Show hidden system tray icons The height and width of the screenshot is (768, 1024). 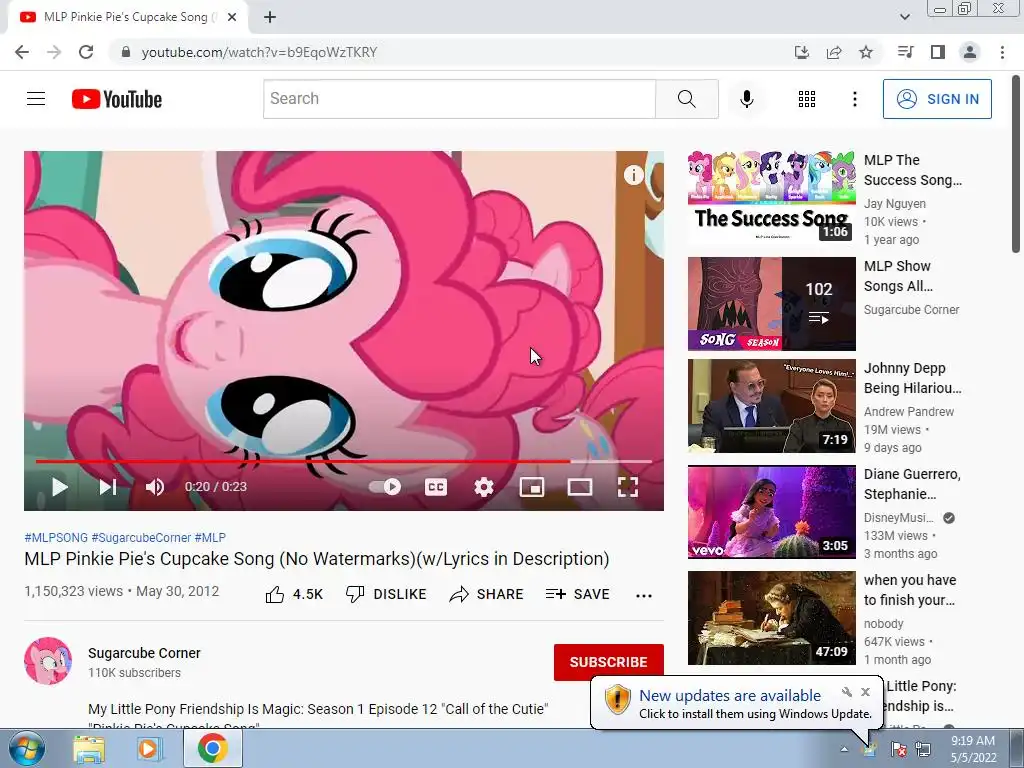tap(844, 749)
